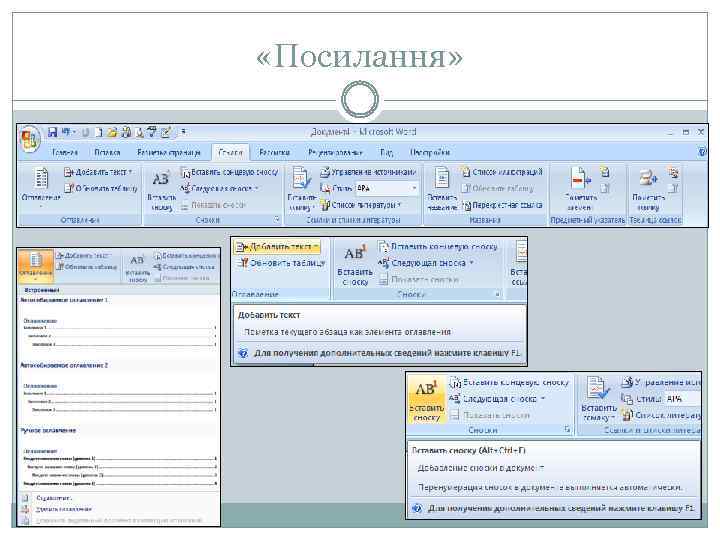720x540 pixels.
Task: Click the greyed update-index icon in the Предметный указатель group
Action: point(605,188)
